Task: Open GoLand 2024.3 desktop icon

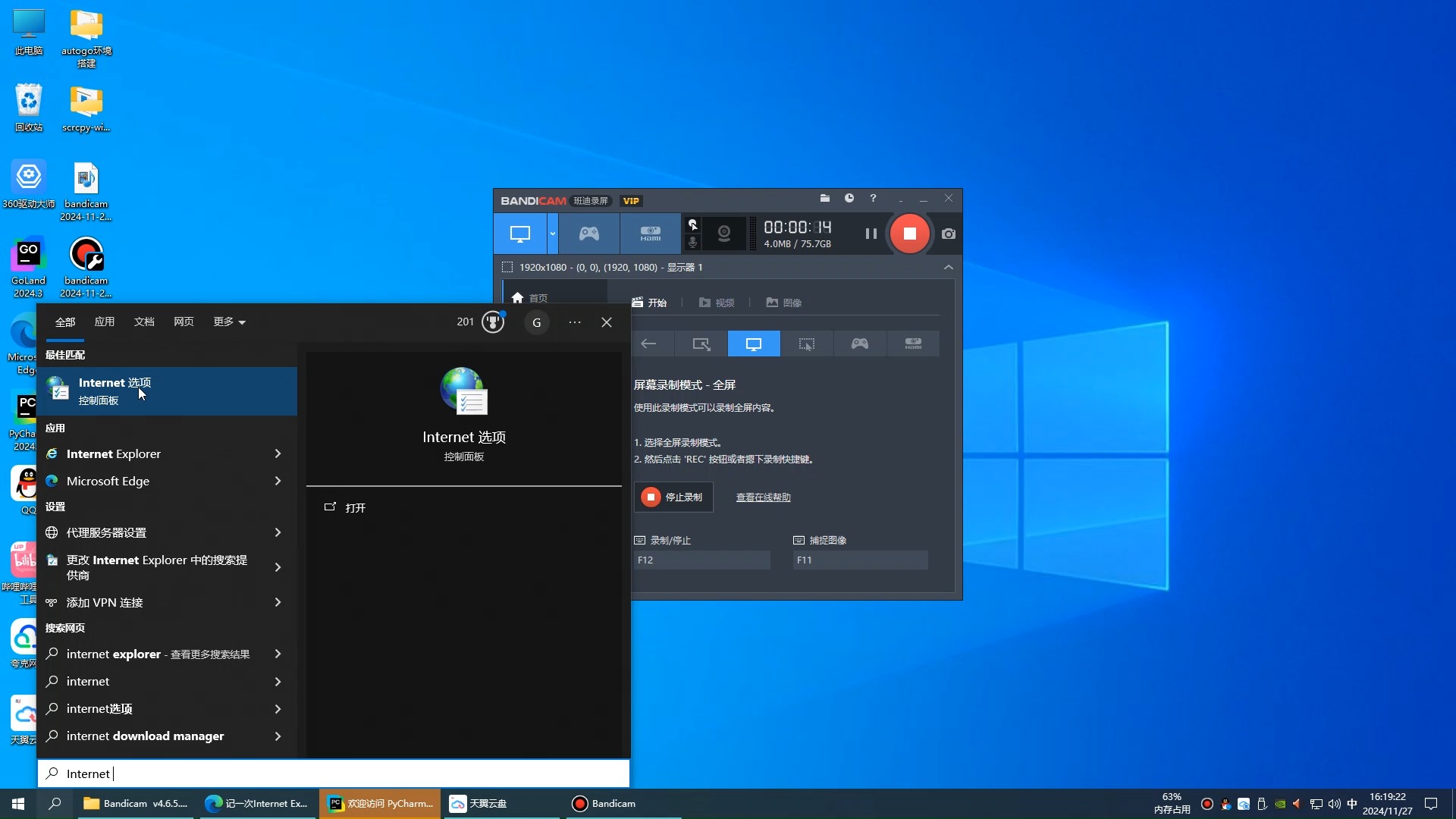Action: 29,267
